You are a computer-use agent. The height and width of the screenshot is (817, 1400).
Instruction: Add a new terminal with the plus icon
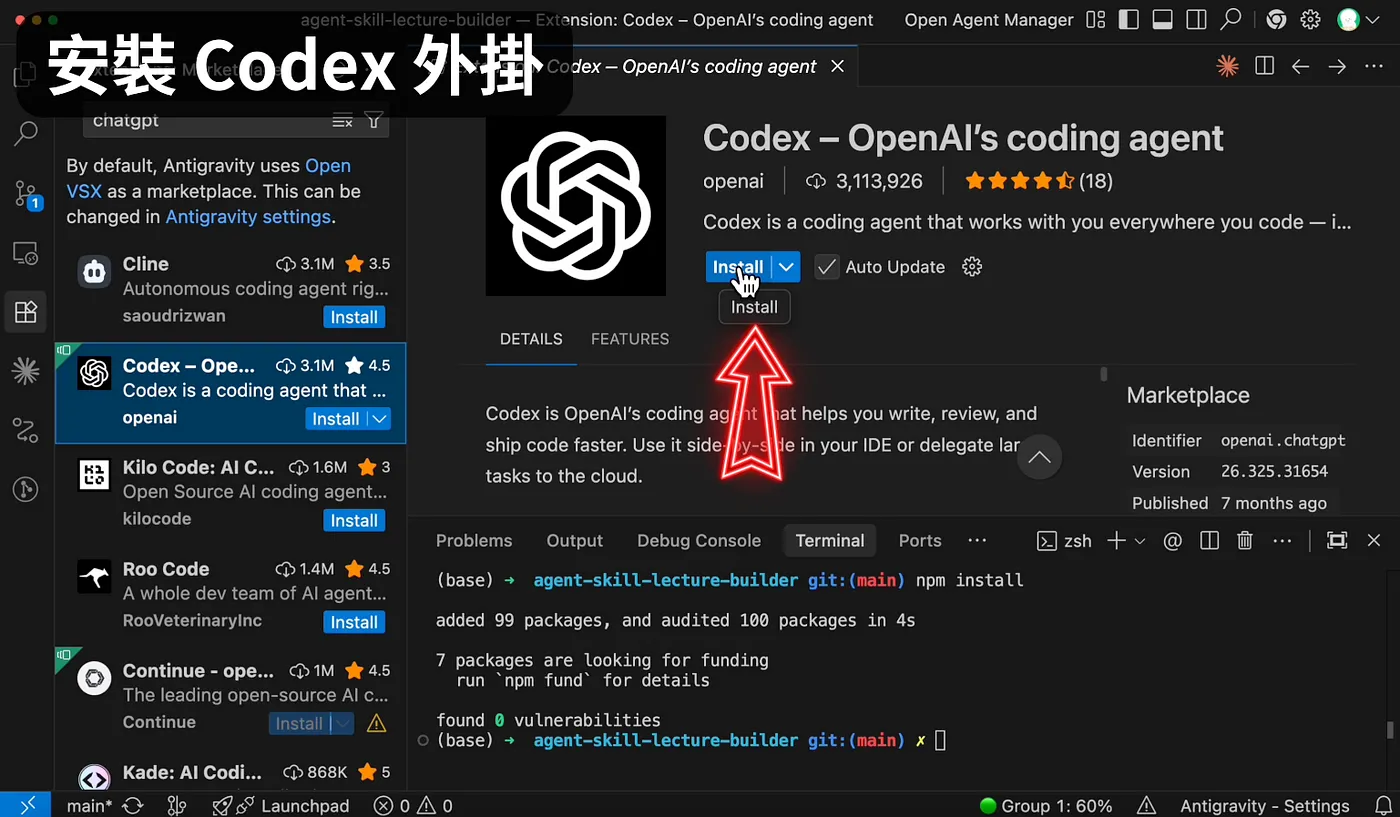click(1115, 541)
